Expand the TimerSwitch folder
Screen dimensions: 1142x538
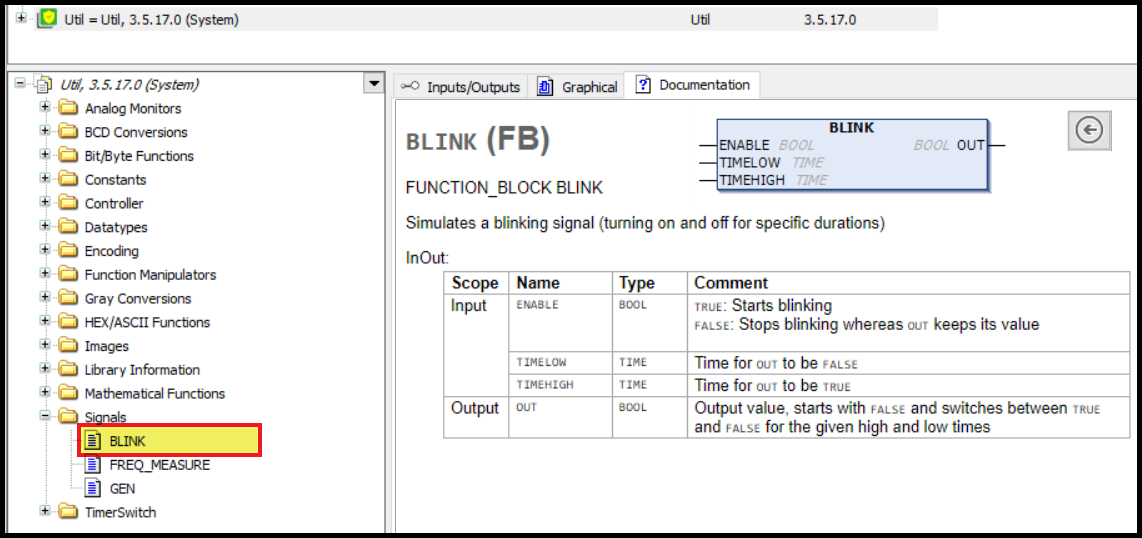click(45, 511)
